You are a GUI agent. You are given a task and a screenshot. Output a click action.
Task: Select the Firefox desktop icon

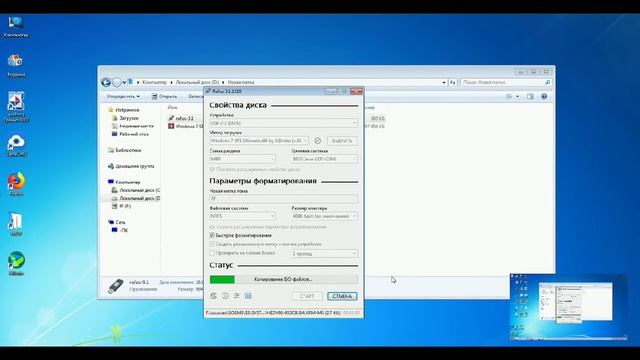point(16,184)
